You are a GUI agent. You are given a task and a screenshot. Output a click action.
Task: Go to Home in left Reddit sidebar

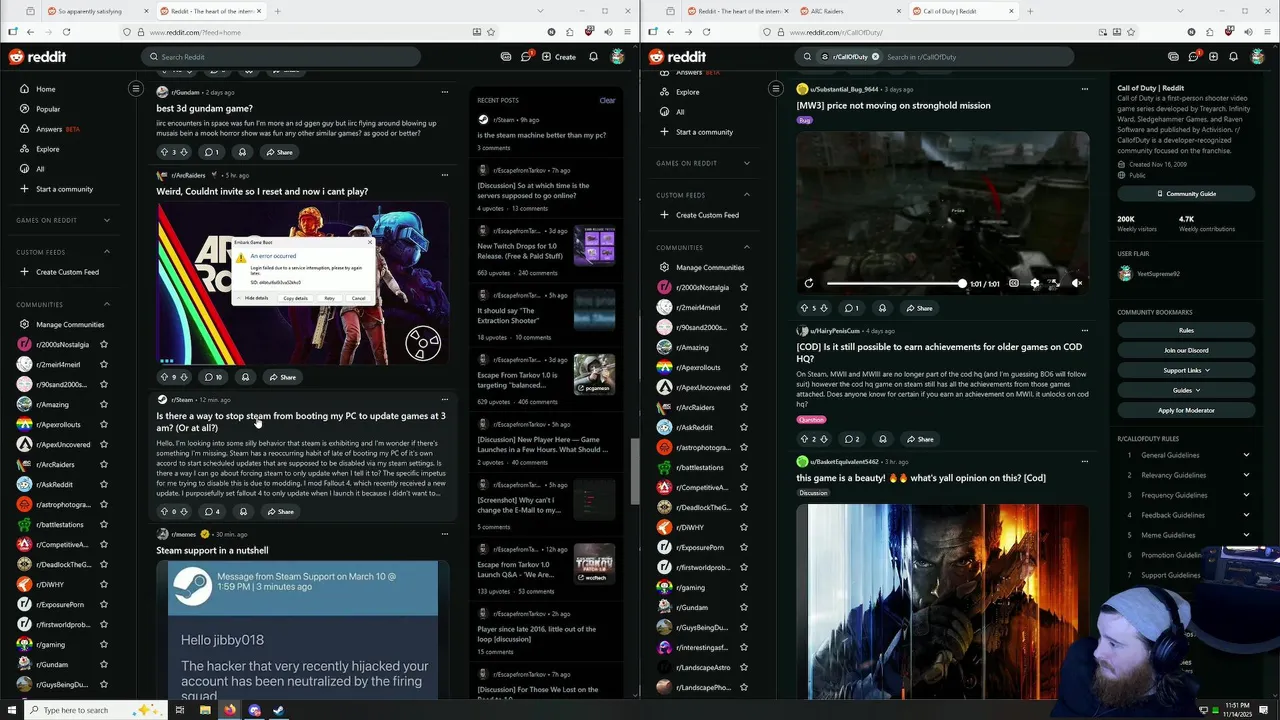(x=45, y=89)
